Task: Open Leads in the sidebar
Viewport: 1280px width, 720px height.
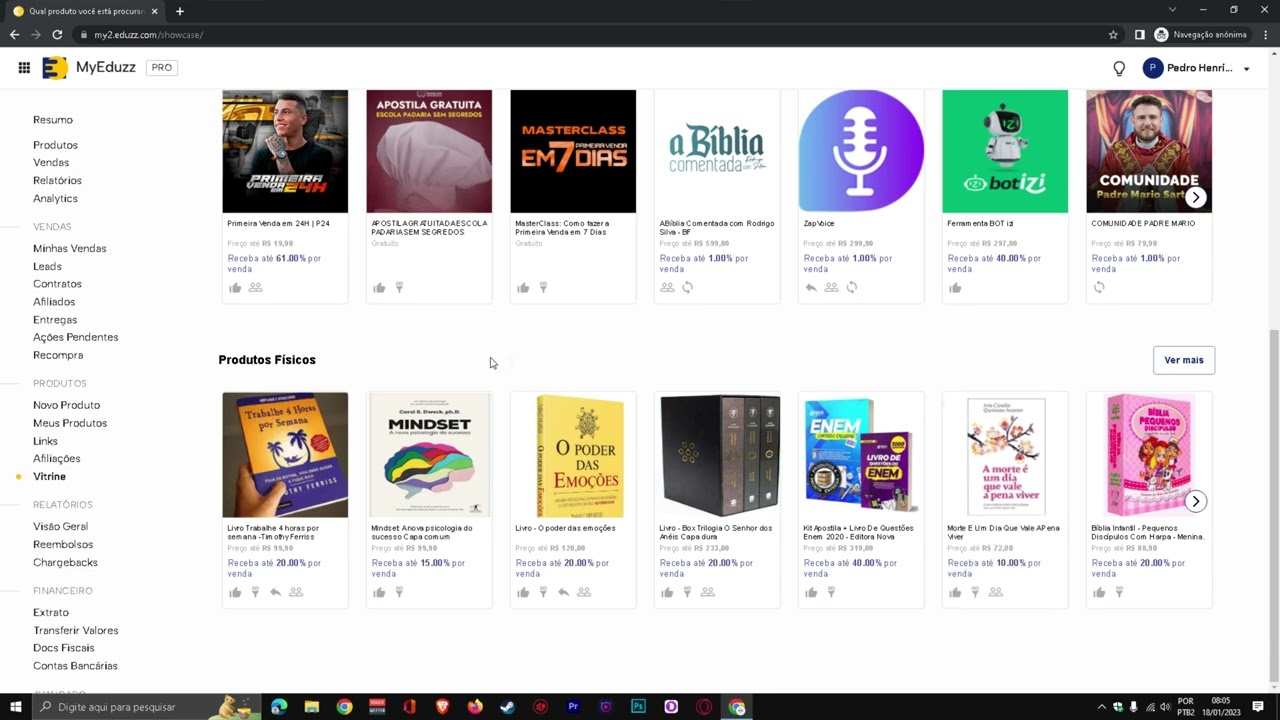Action: tap(47, 267)
